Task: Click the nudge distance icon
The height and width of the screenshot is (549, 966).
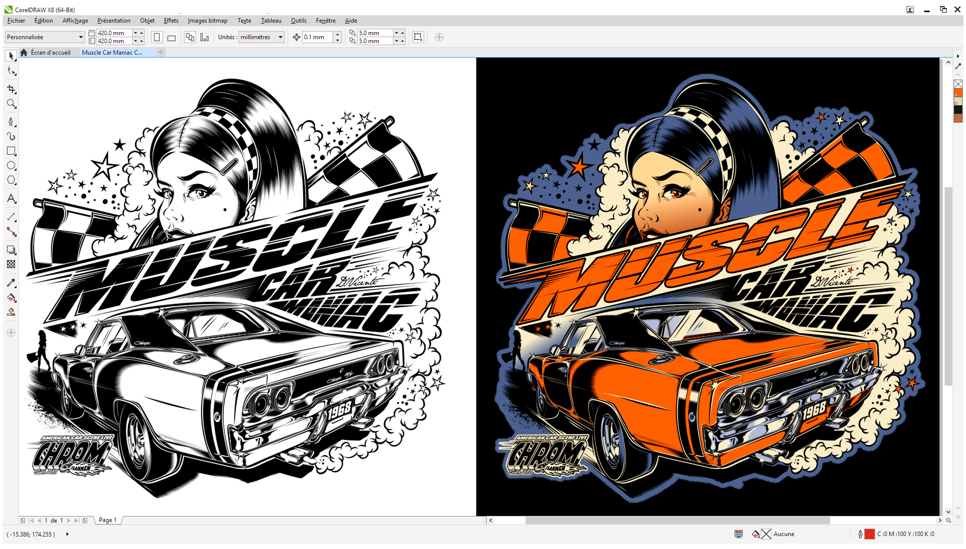Action: tap(296, 37)
